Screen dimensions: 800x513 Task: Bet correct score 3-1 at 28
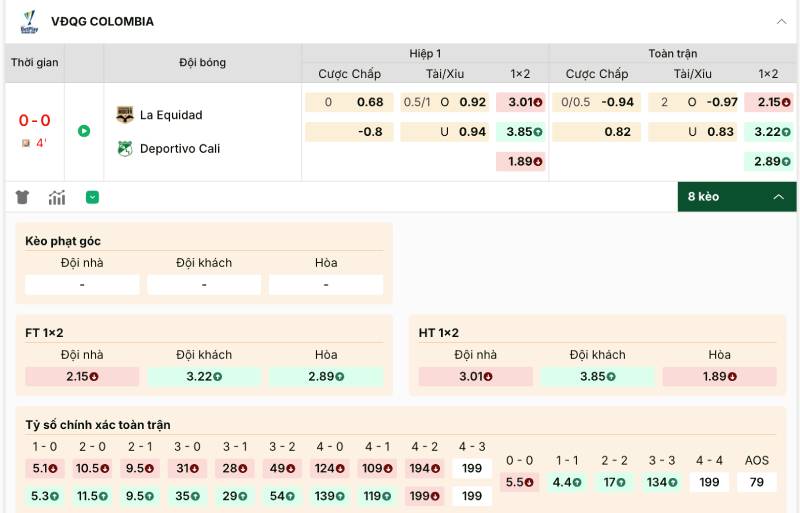(x=235, y=469)
